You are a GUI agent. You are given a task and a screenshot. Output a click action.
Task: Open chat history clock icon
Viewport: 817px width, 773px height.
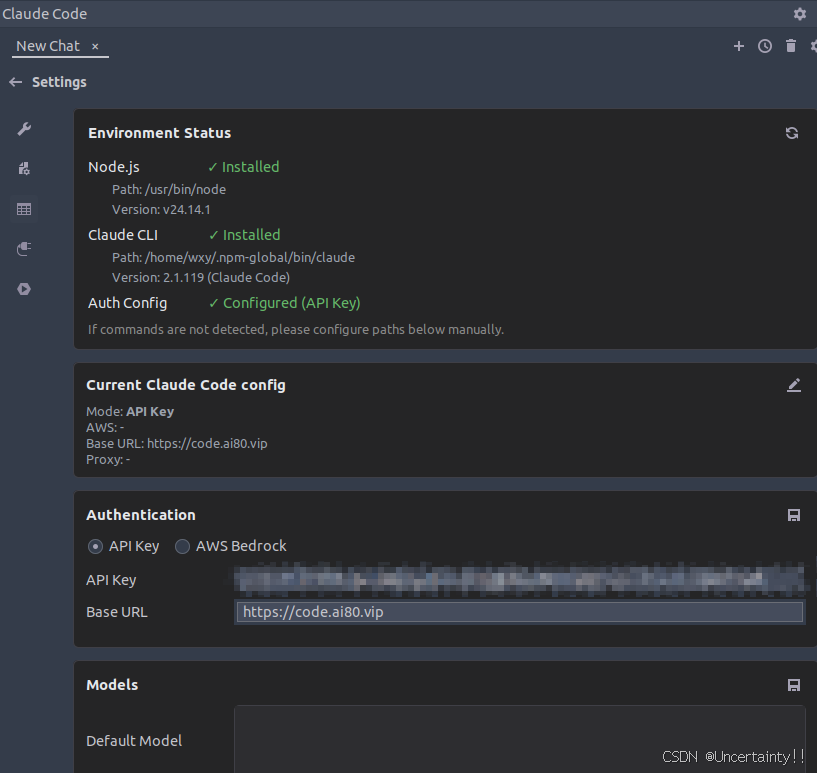pos(764,46)
